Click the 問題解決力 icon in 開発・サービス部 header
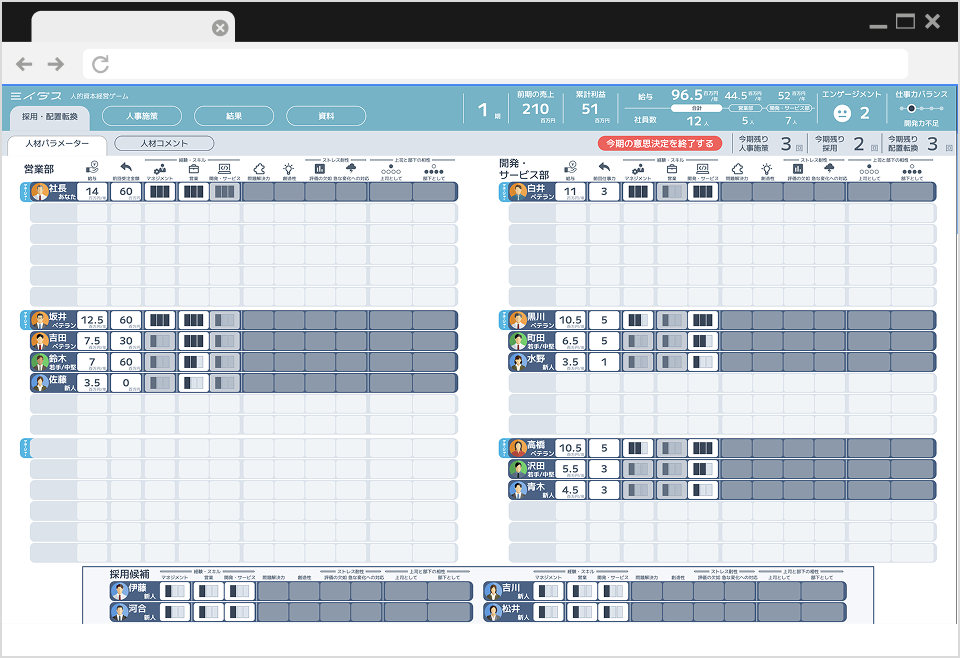This screenshot has height=658, width=960. (x=735, y=169)
